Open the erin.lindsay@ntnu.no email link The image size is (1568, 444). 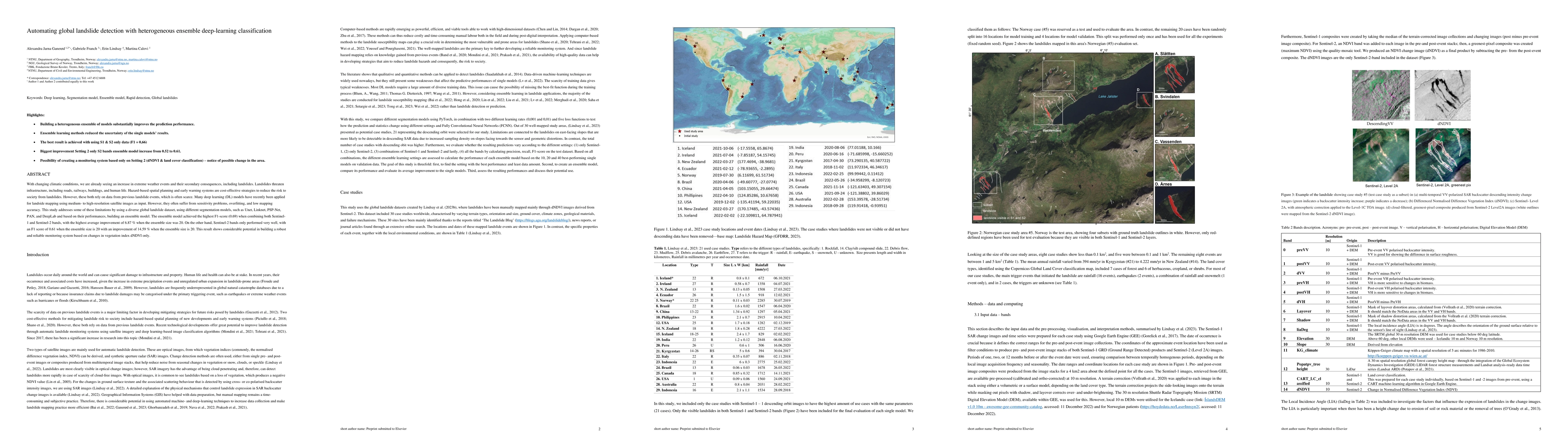pos(141,71)
